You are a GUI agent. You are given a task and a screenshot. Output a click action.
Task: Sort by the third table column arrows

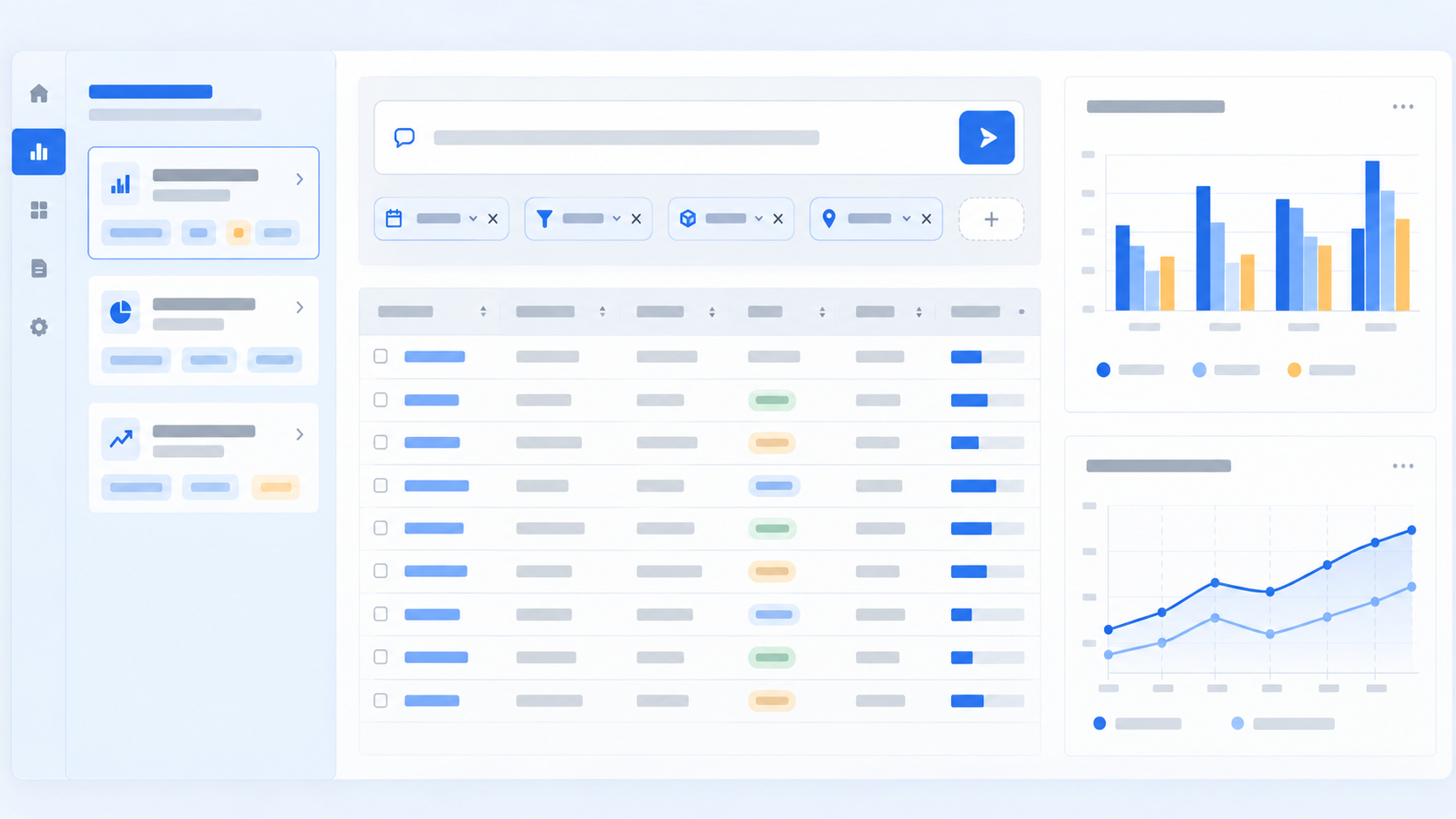pos(711,312)
